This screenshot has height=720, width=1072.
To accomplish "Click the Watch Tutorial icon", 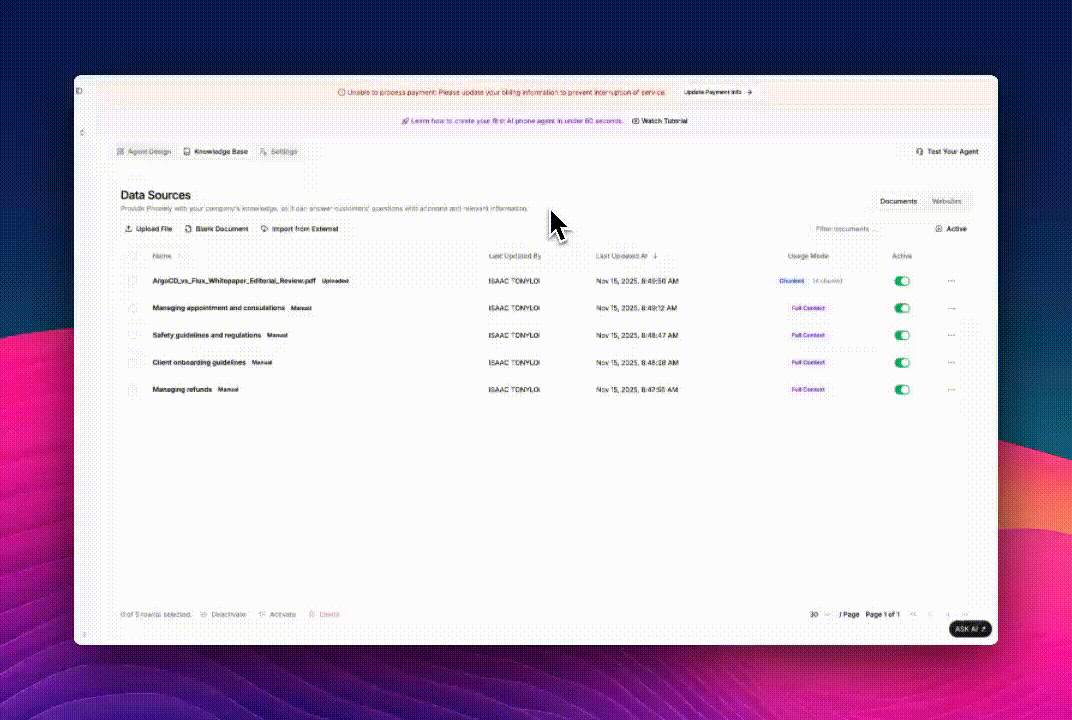I will click(634, 121).
